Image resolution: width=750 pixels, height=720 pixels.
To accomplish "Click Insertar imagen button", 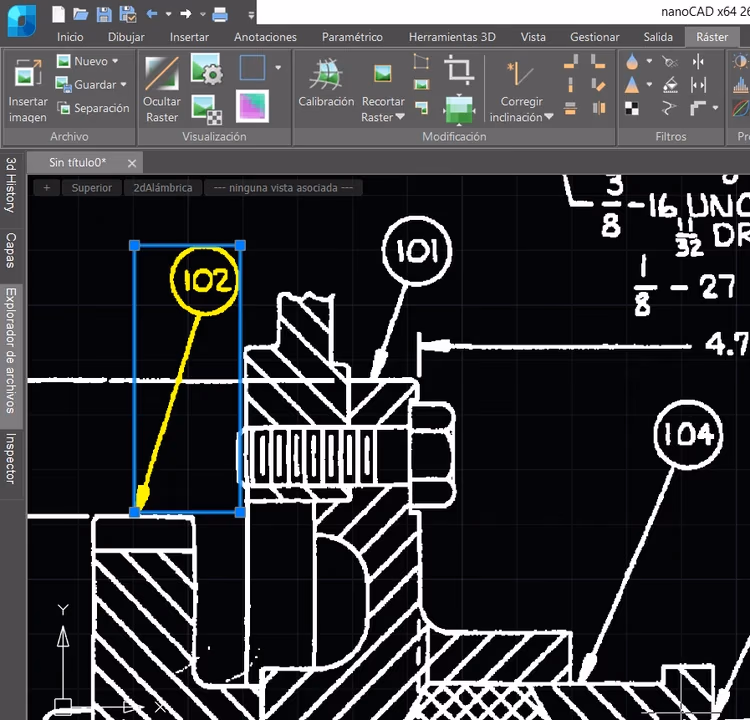I will click(28, 89).
